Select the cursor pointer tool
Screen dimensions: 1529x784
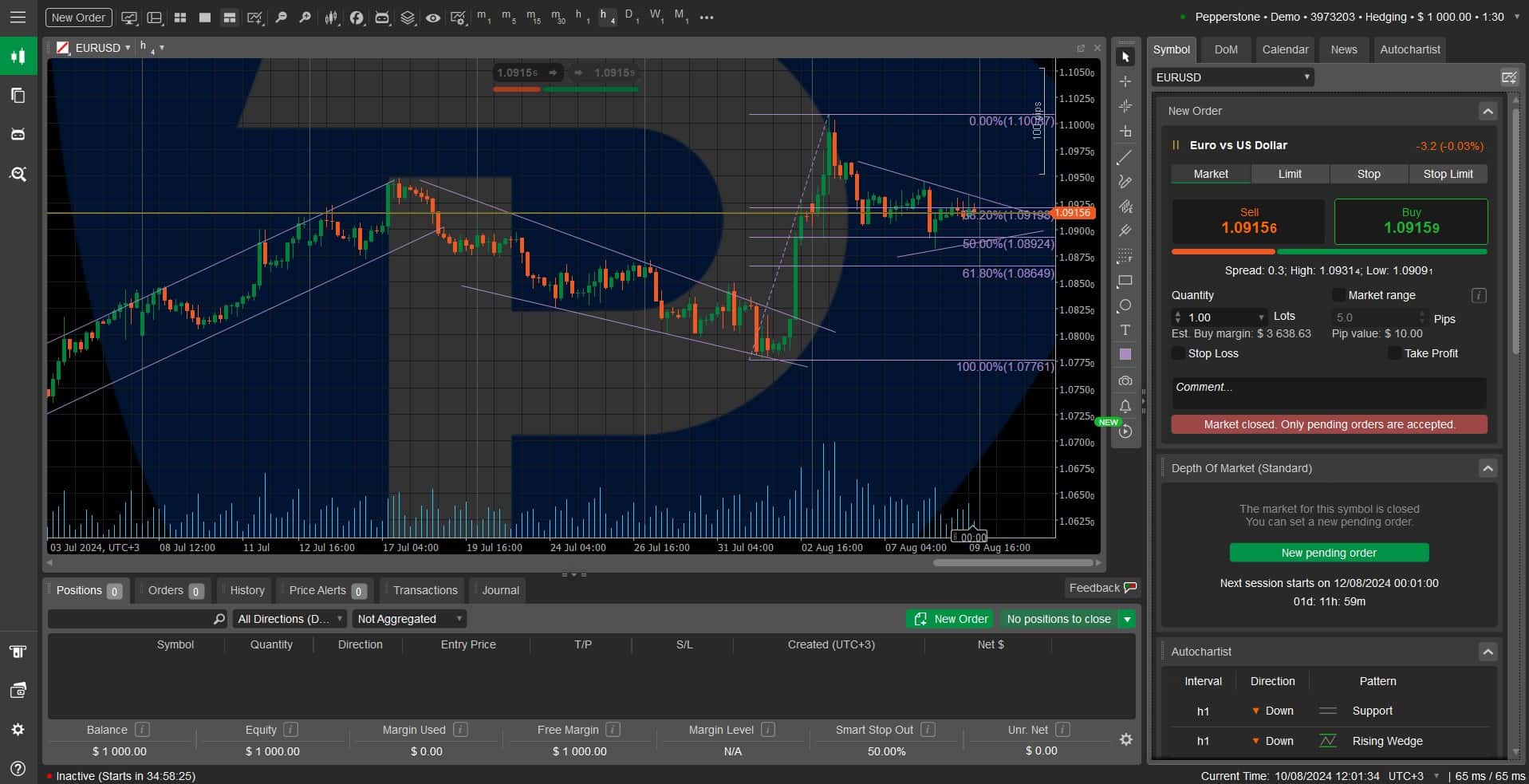pyautogui.click(x=1125, y=57)
